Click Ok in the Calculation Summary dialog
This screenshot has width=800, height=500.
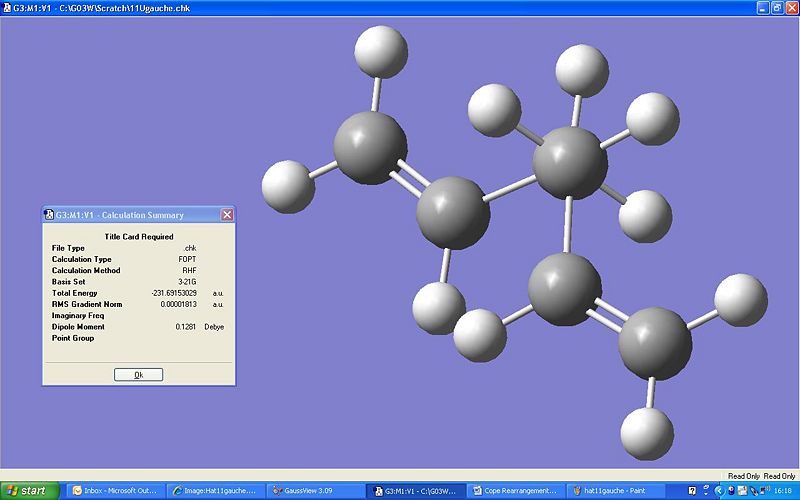click(138, 374)
